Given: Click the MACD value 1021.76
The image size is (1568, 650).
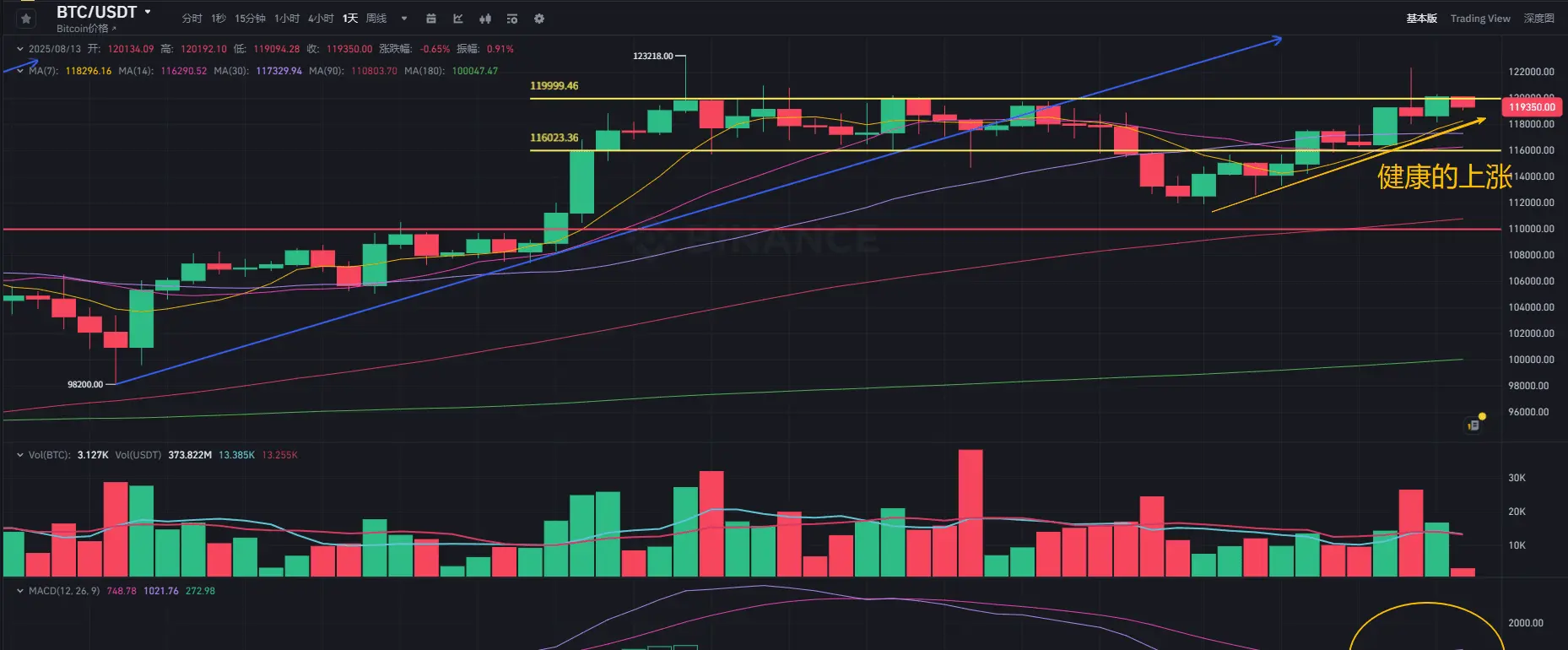Looking at the screenshot, I should click(160, 591).
